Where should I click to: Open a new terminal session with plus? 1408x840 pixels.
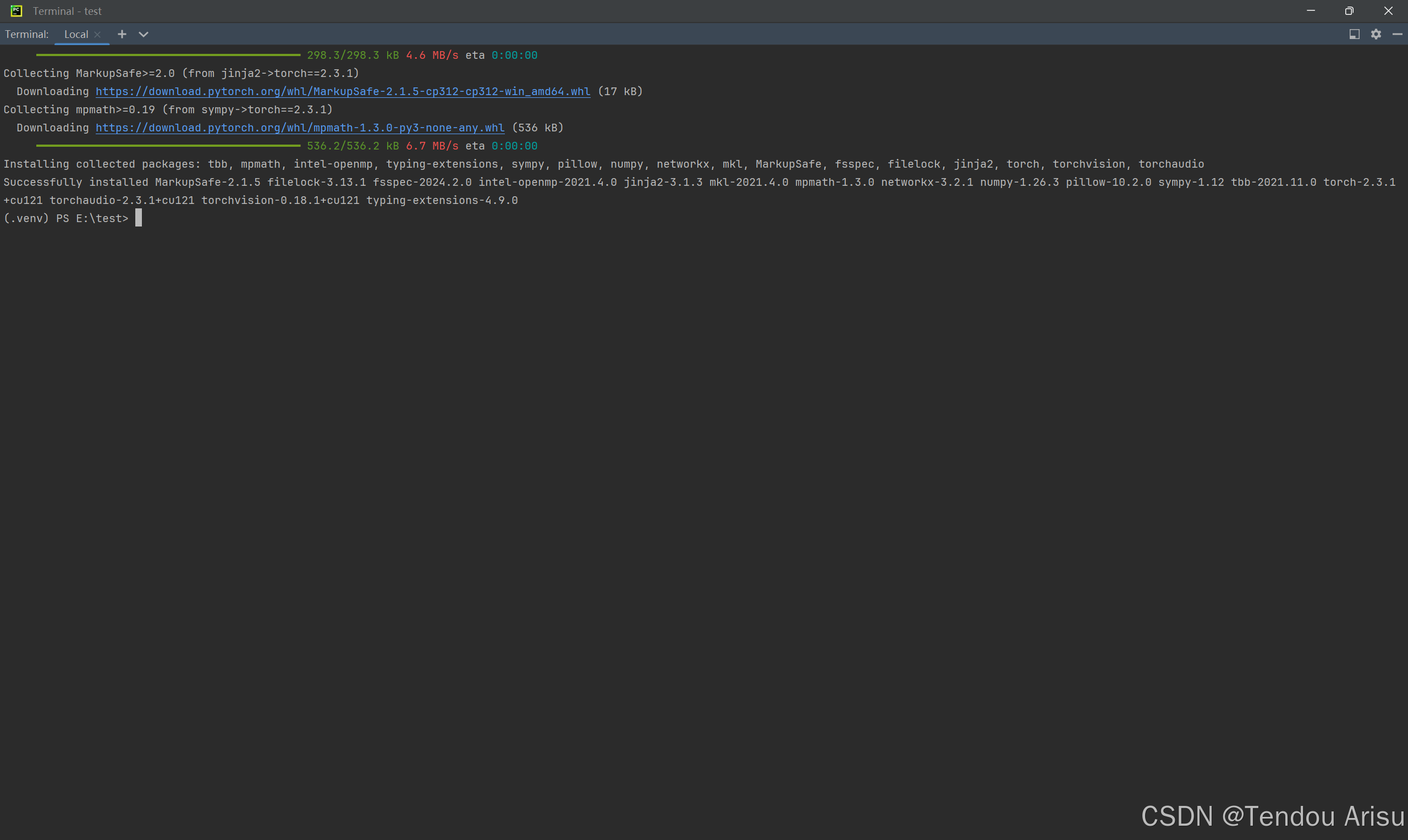[x=122, y=35]
